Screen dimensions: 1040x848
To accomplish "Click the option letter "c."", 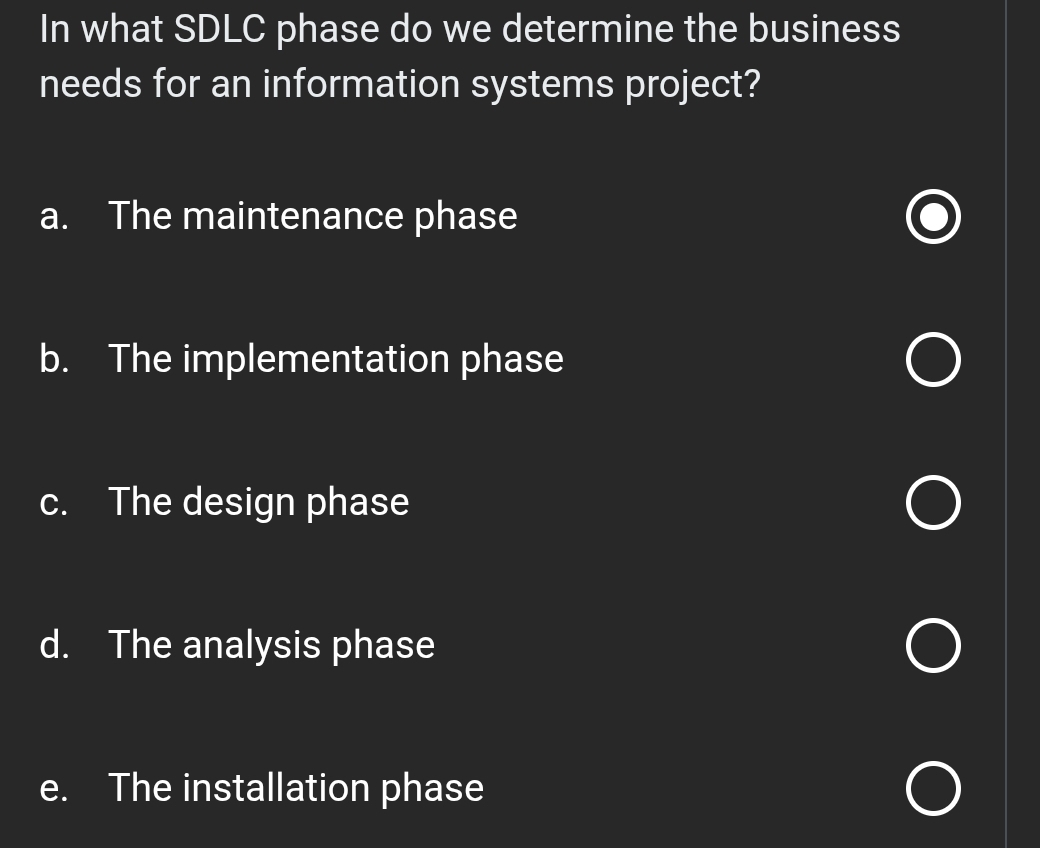I will point(54,502).
